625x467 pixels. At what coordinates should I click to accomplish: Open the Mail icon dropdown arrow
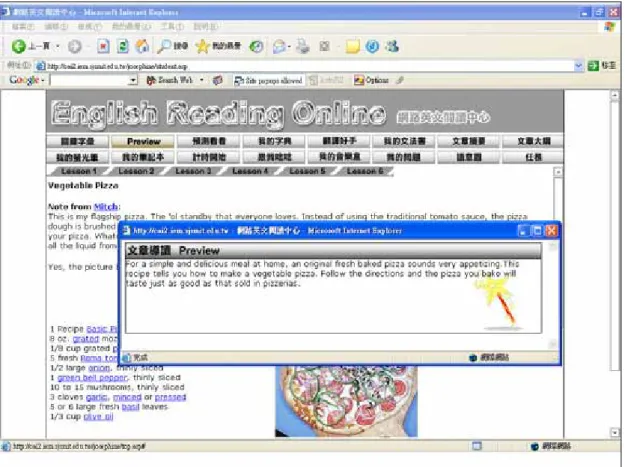pyautogui.click(x=289, y=47)
